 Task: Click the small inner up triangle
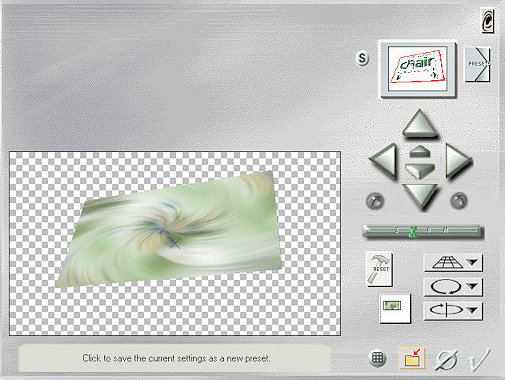420,152
